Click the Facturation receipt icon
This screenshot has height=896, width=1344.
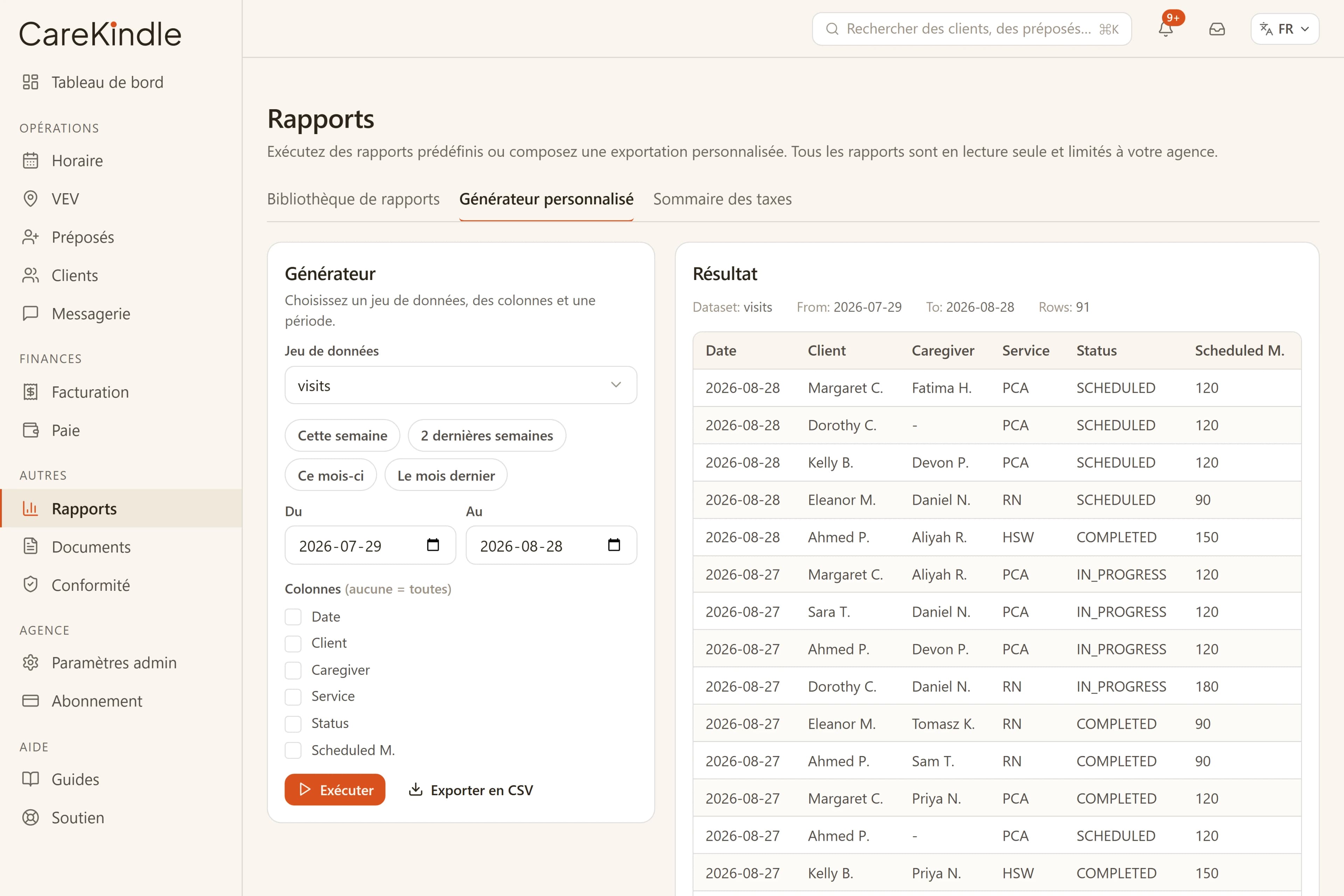30,392
